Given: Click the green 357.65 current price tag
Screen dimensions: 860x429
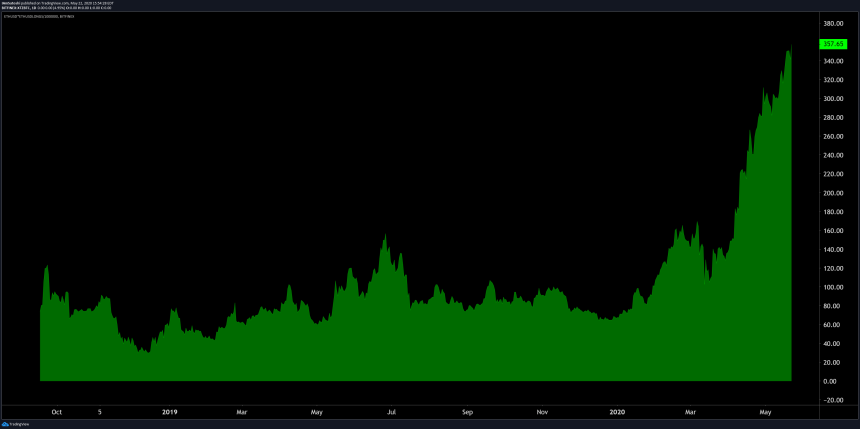Looking at the screenshot, I should pos(834,44).
